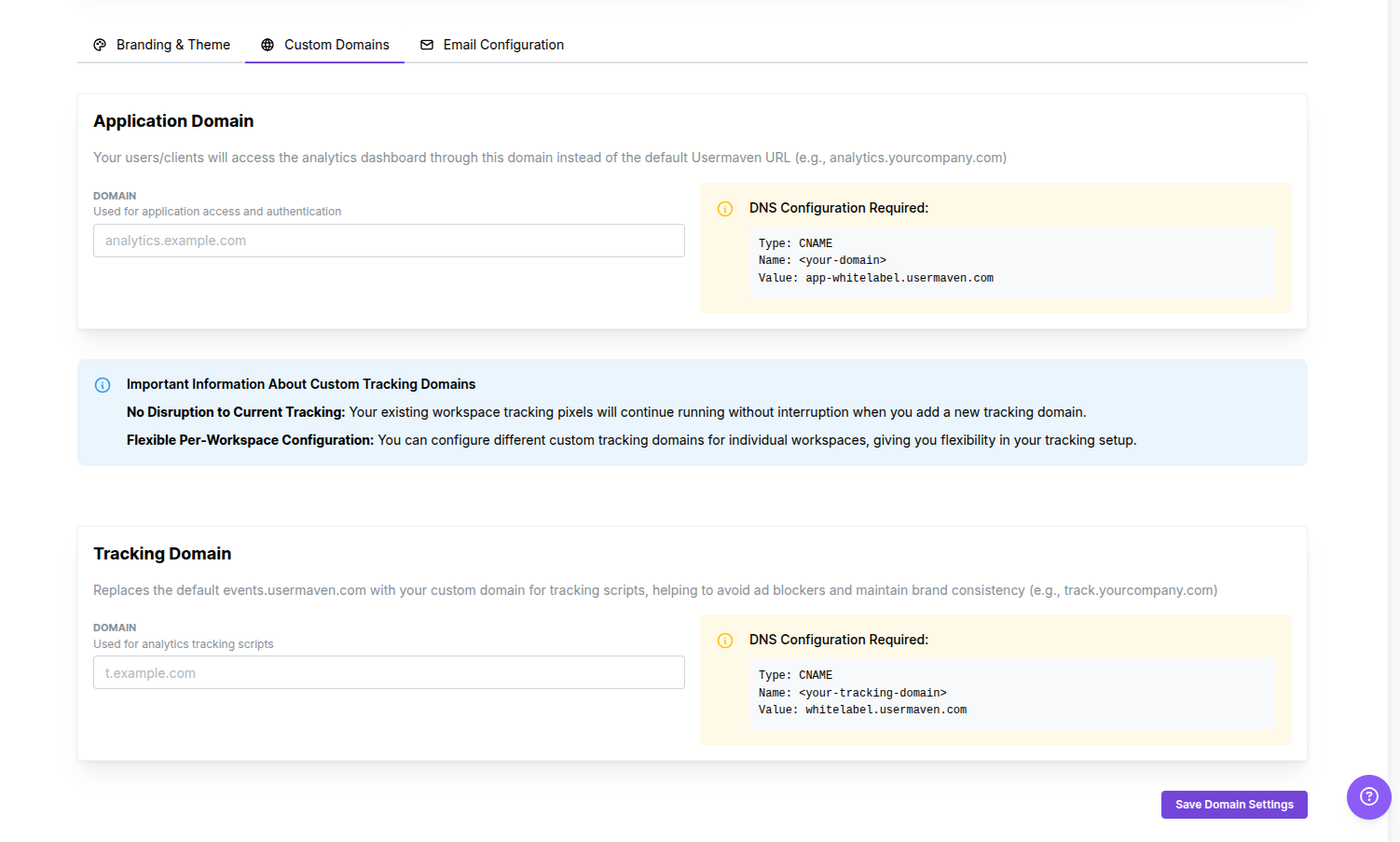Screen dimensions: 1400x842
Task: Open the Email Configuration tab
Action: pyautogui.click(x=502, y=45)
